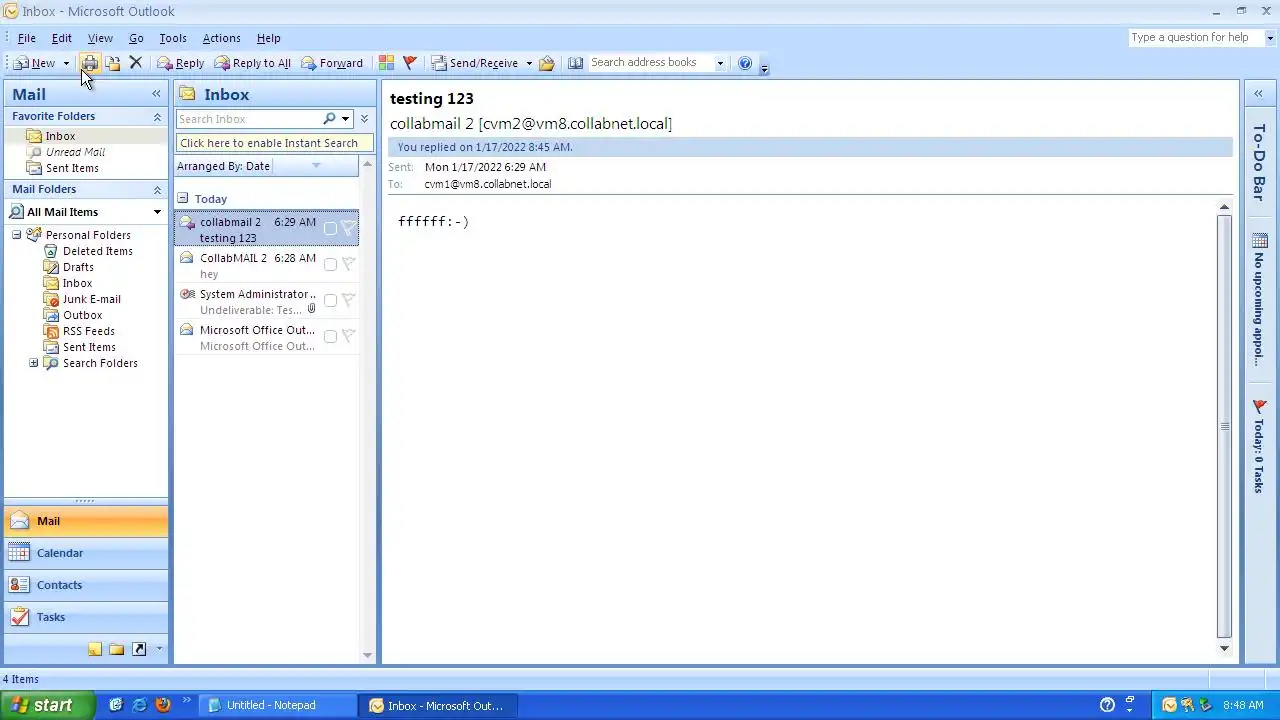Expand the To-Do Bar chevrons

coord(1258,93)
